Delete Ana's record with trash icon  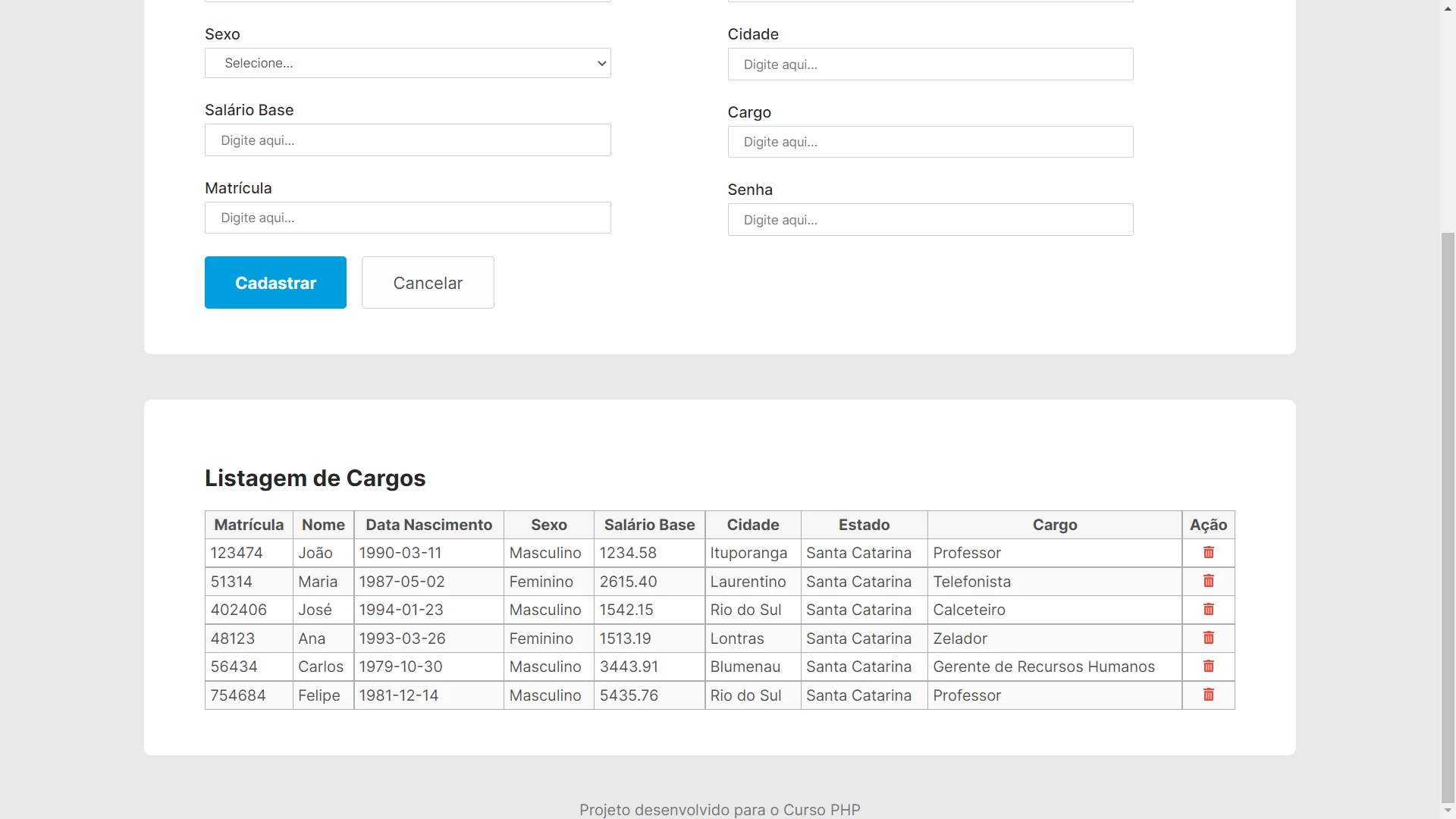pos(1209,639)
